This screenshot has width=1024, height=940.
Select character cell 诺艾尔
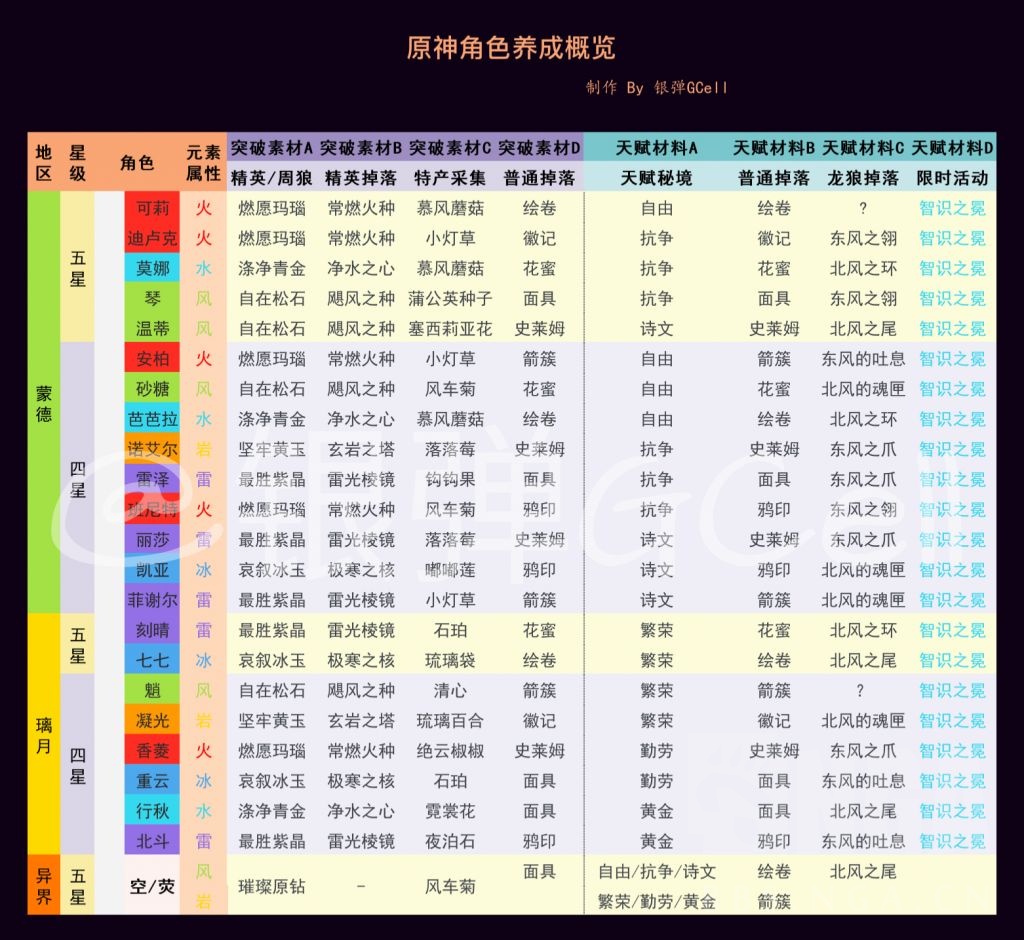152,449
